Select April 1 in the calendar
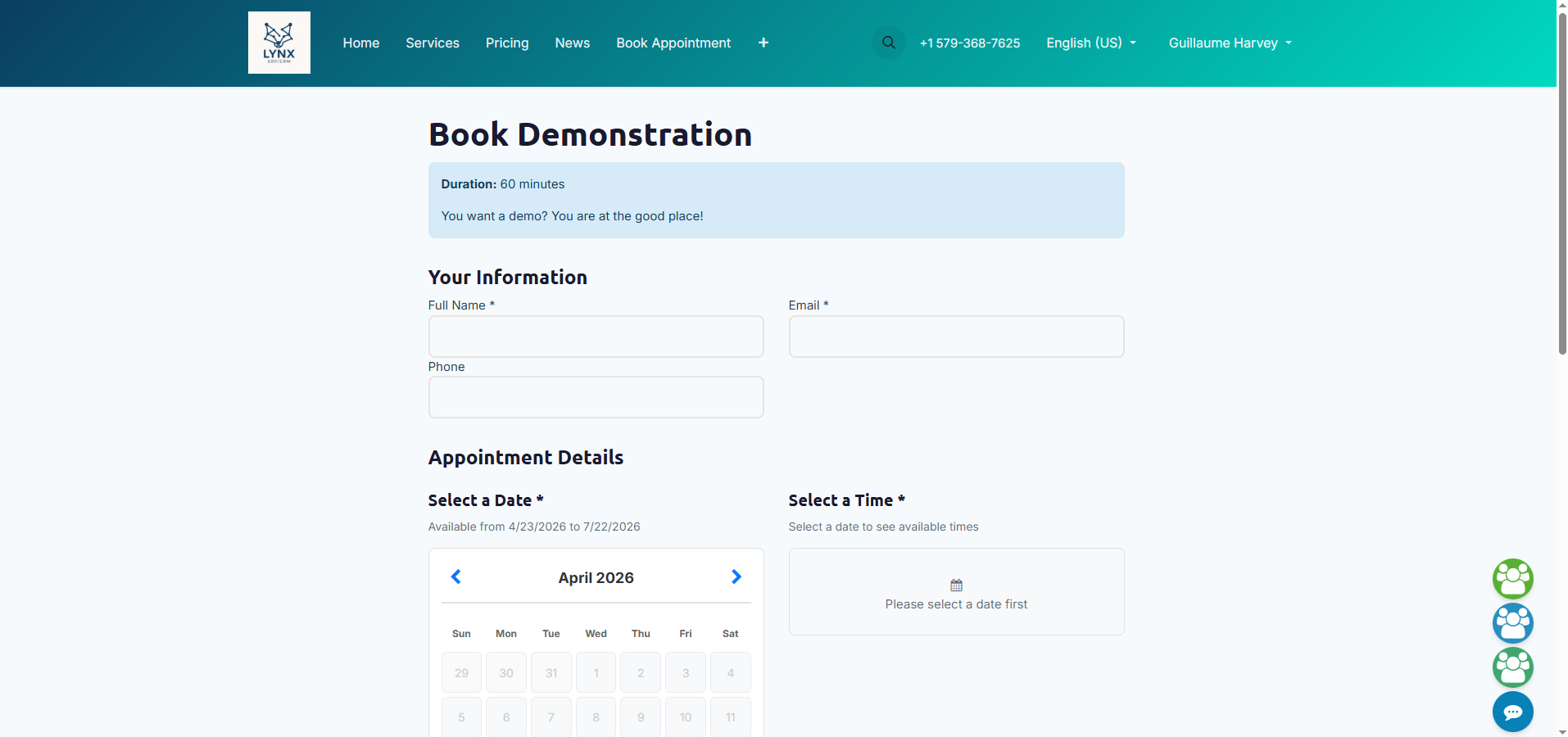The height and width of the screenshot is (737, 1568). click(x=596, y=671)
